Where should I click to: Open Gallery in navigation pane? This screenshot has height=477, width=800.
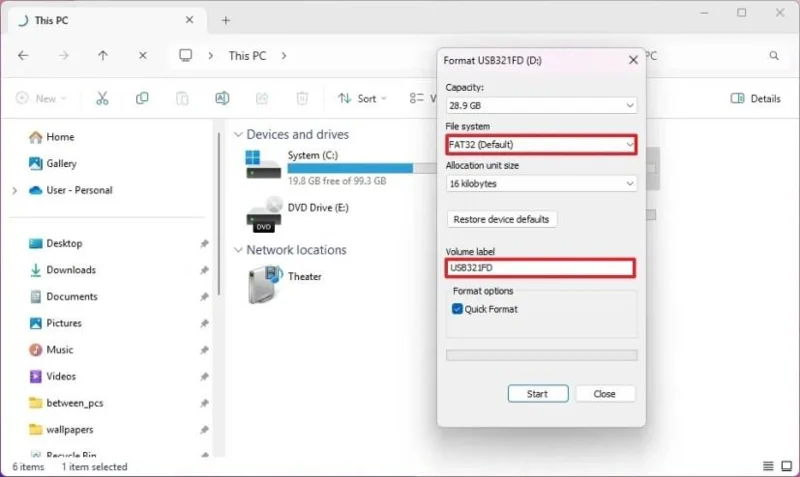coord(53,163)
